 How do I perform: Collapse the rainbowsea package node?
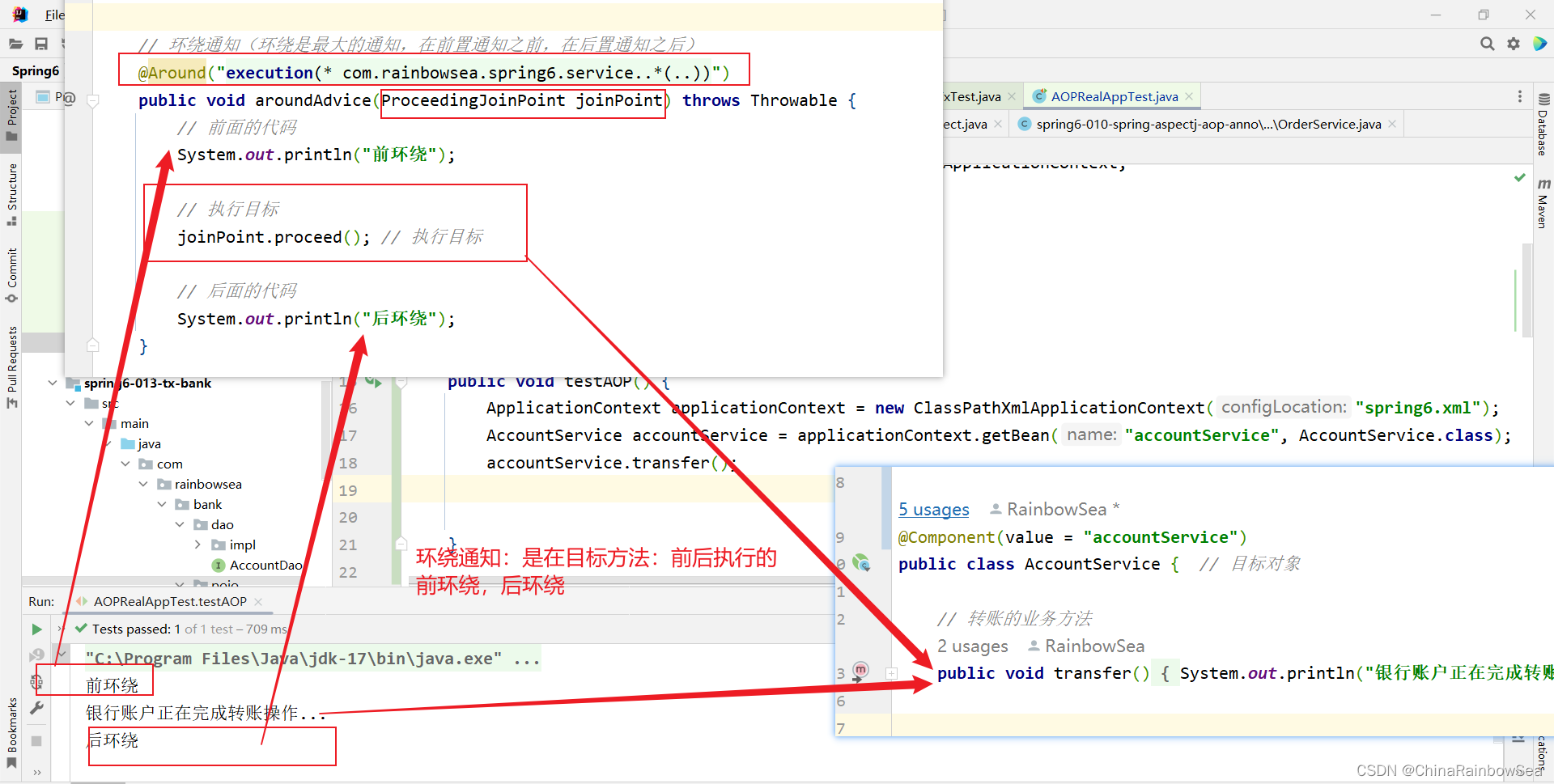(x=143, y=484)
